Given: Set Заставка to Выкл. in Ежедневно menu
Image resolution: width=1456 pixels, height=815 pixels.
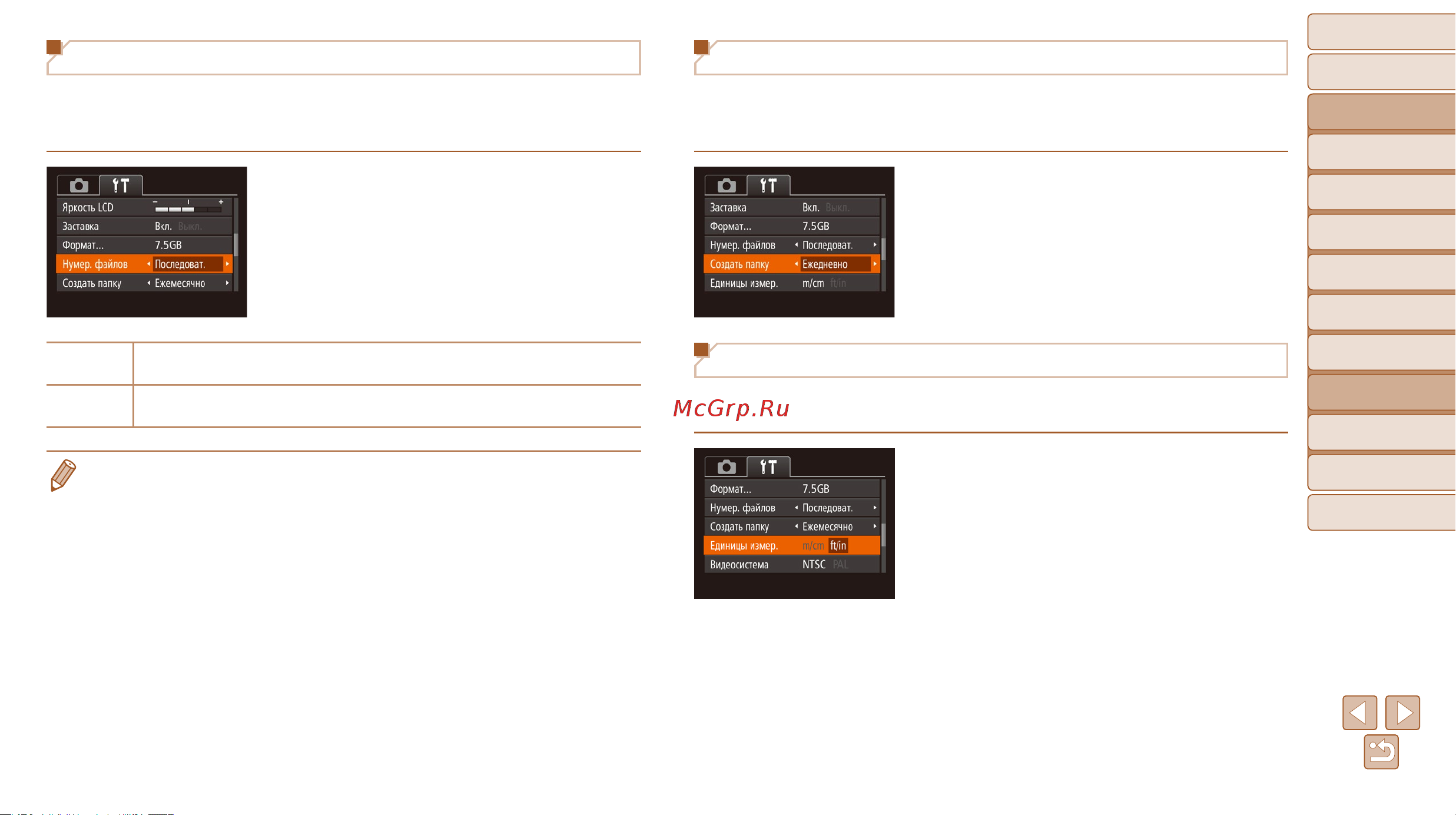Looking at the screenshot, I should coord(837,207).
